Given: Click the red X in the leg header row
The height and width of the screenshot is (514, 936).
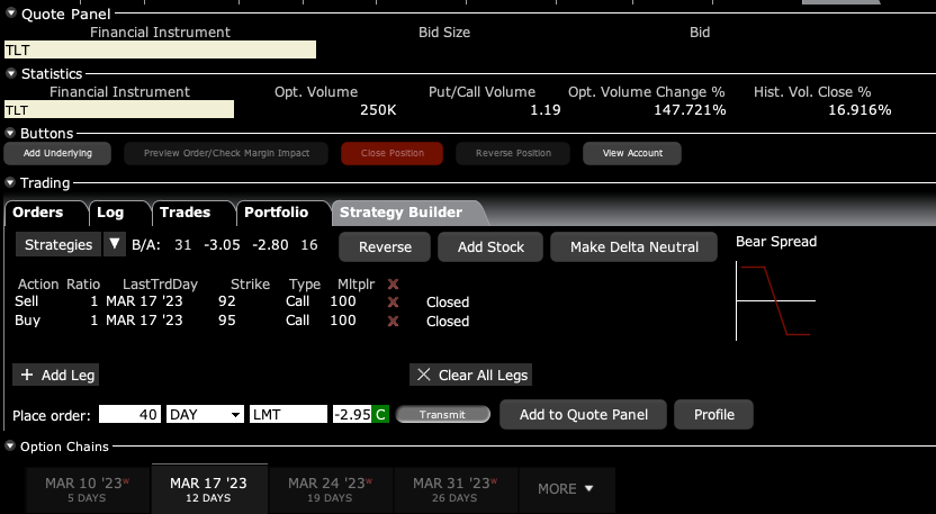Looking at the screenshot, I should click(393, 284).
